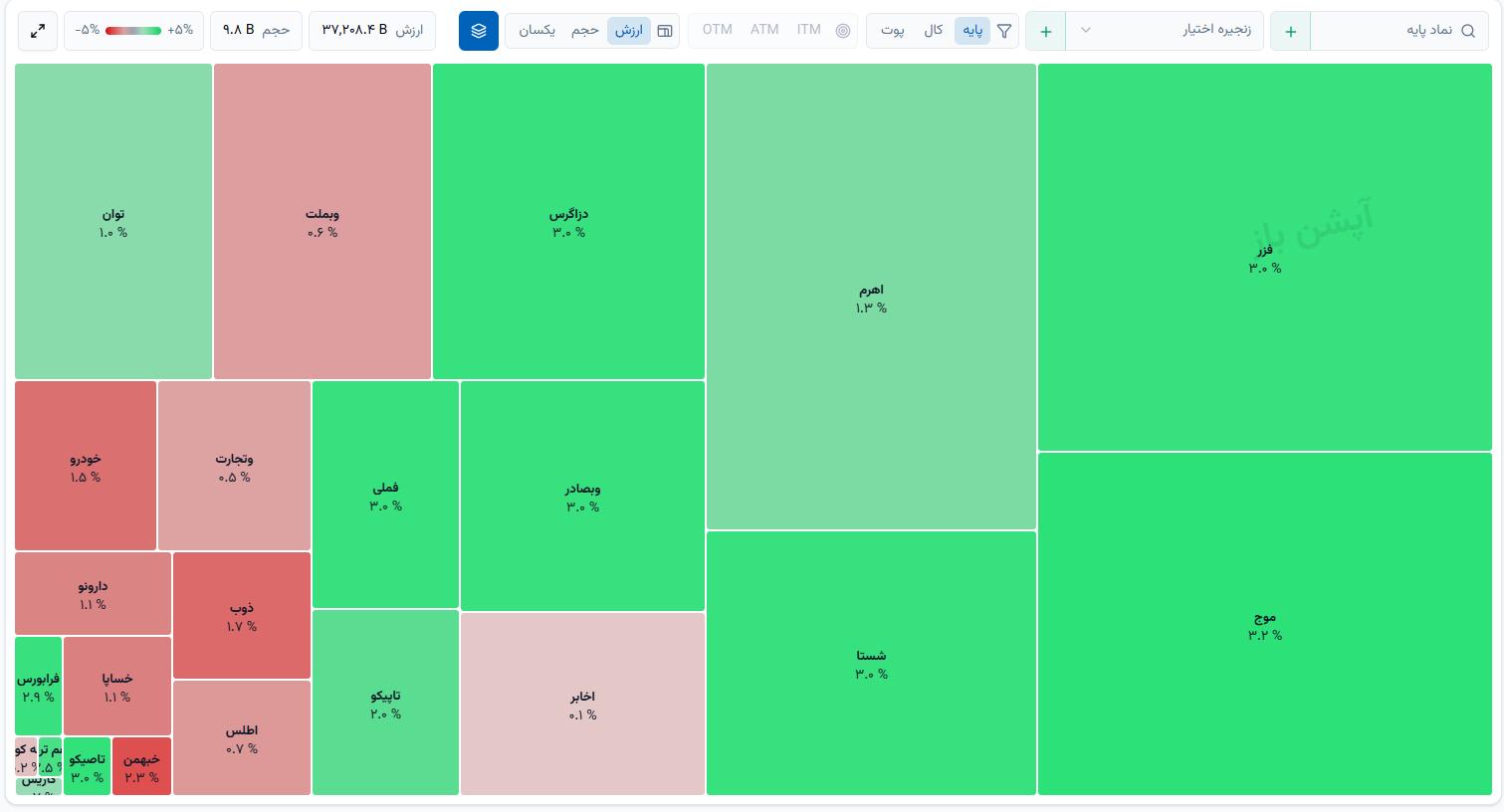Viewport: 1504px width, 812px height.
Task: Click the target circle icon beside ITM
Action: pyautogui.click(x=843, y=31)
